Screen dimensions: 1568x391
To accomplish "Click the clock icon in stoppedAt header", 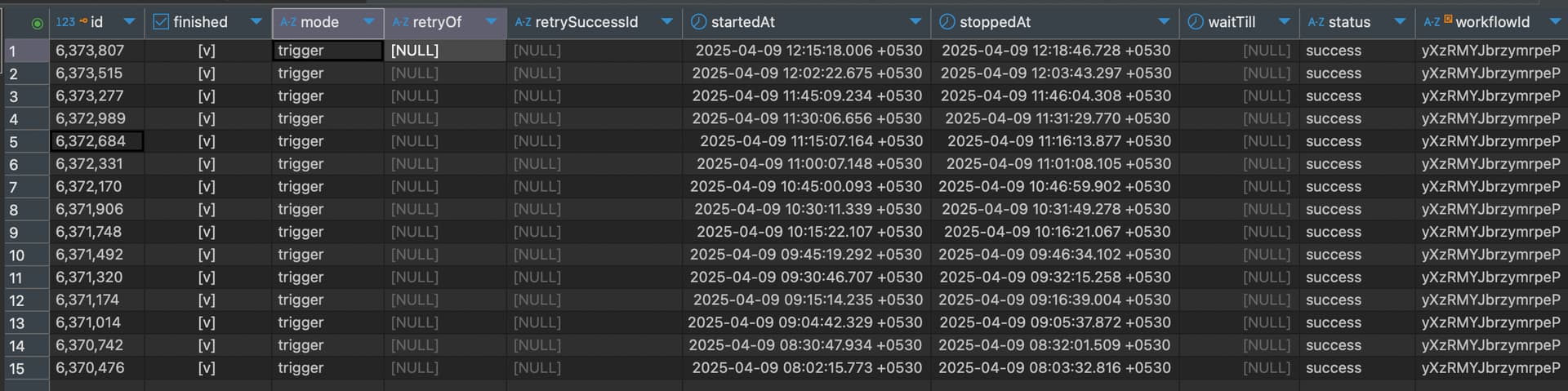I will point(947,22).
